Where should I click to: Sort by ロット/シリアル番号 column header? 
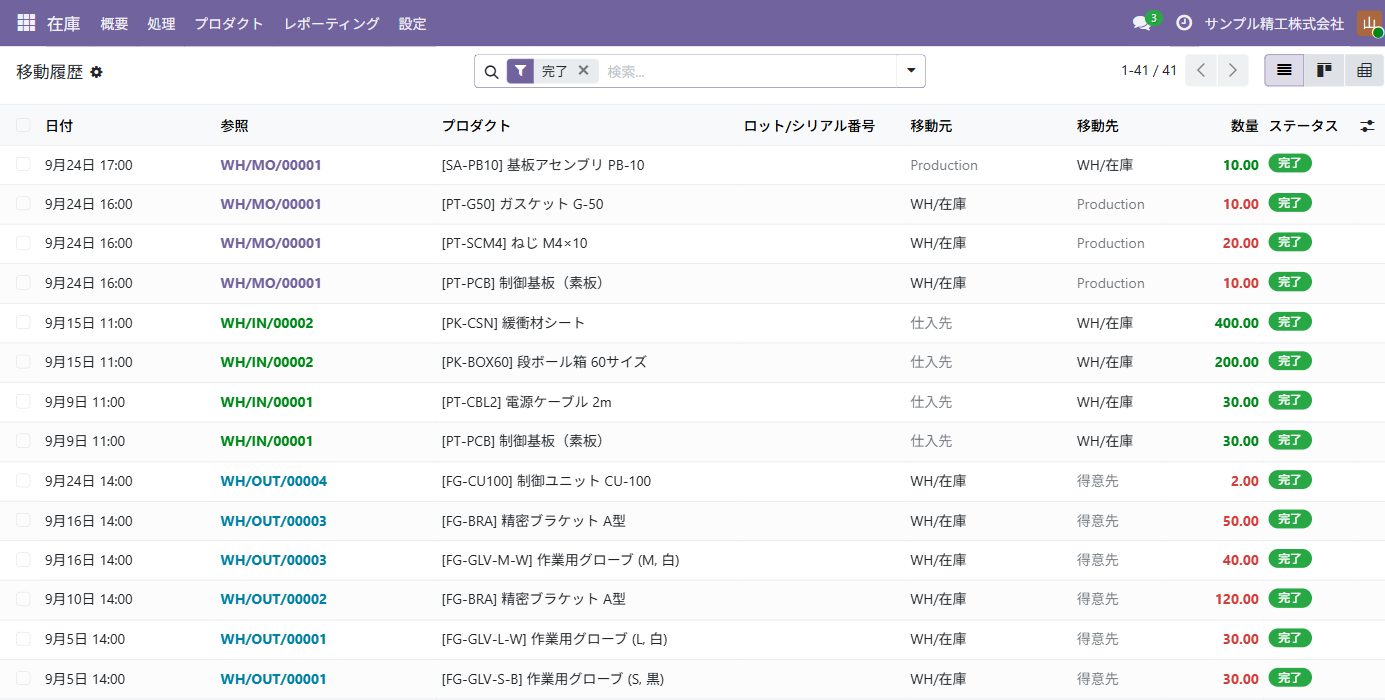tap(809, 126)
